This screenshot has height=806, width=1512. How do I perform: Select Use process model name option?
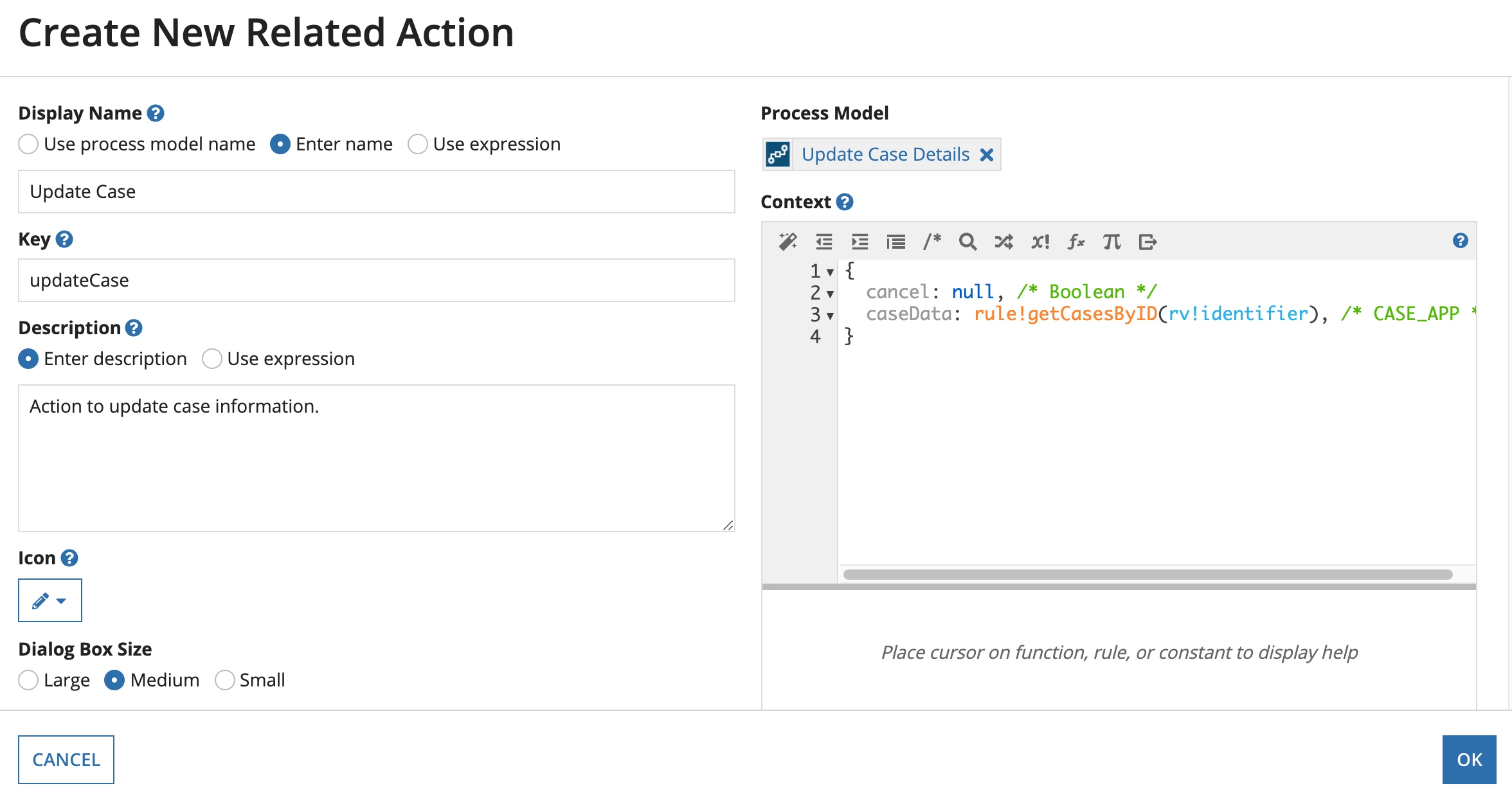pos(28,144)
